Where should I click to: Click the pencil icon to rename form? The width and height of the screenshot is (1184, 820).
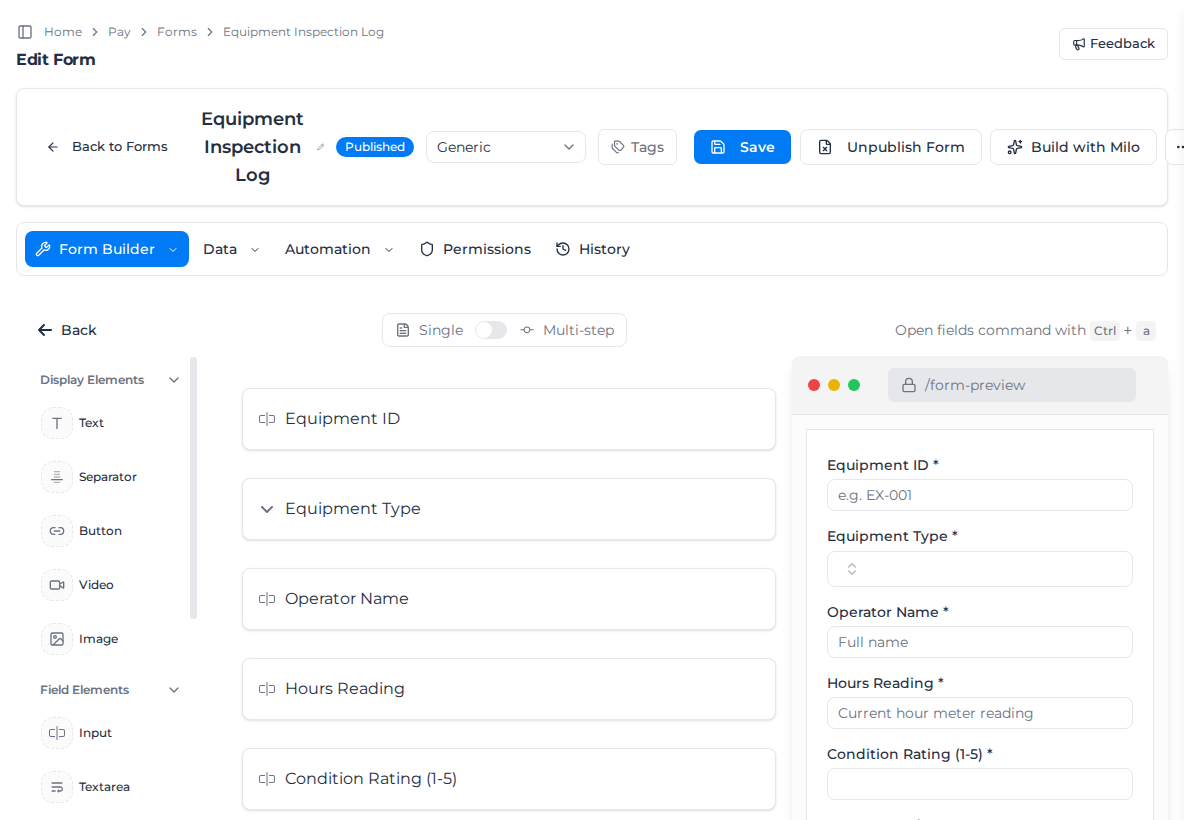point(320,147)
